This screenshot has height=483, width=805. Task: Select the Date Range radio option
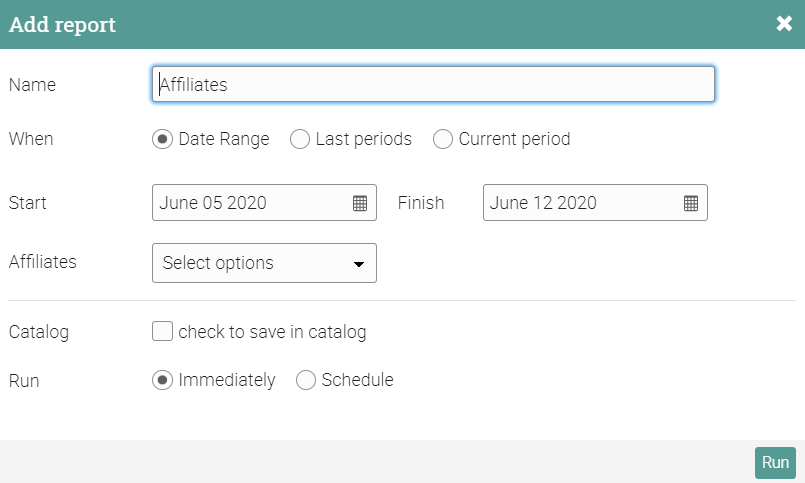[162, 139]
